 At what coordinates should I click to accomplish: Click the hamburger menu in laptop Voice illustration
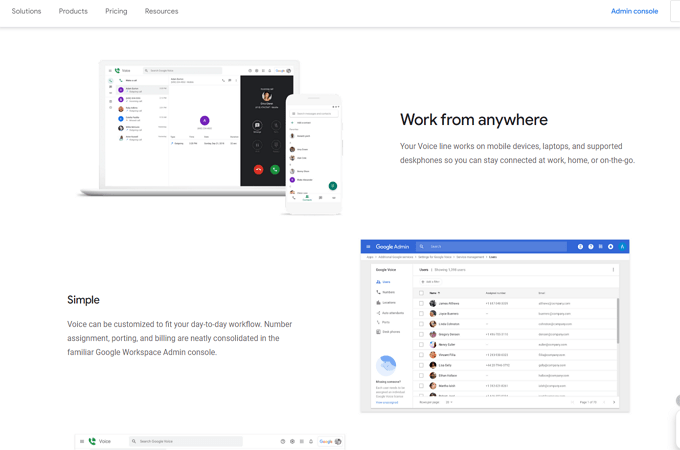pyautogui.click(x=110, y=70)
